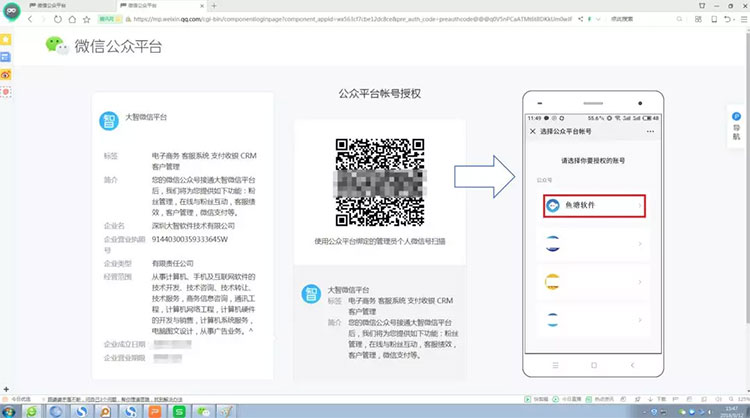
Task: Add a sidebar item with plus button
Action: [x=6, y=389]
